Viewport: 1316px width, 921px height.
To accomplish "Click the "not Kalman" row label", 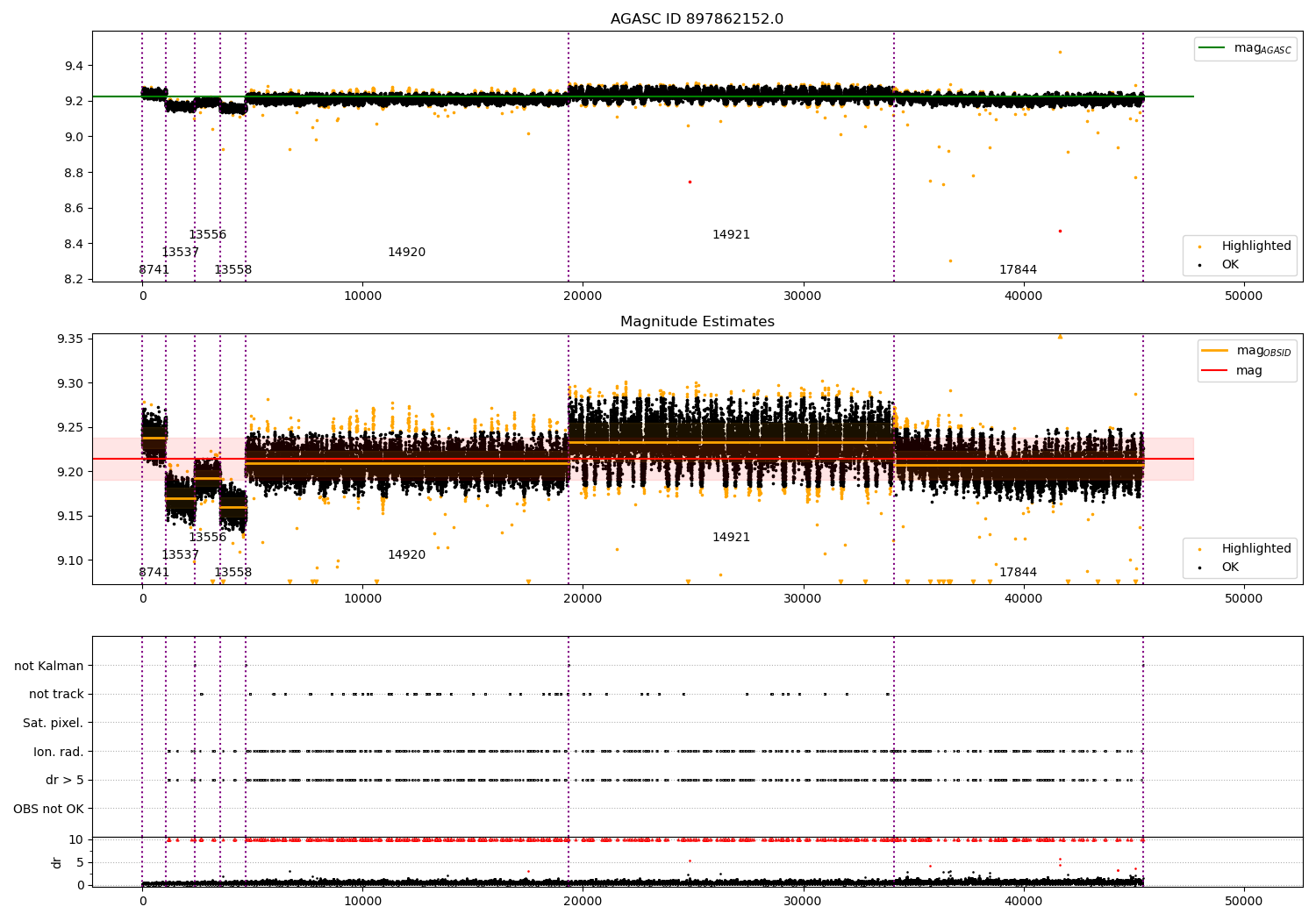I will click(49, 666).
